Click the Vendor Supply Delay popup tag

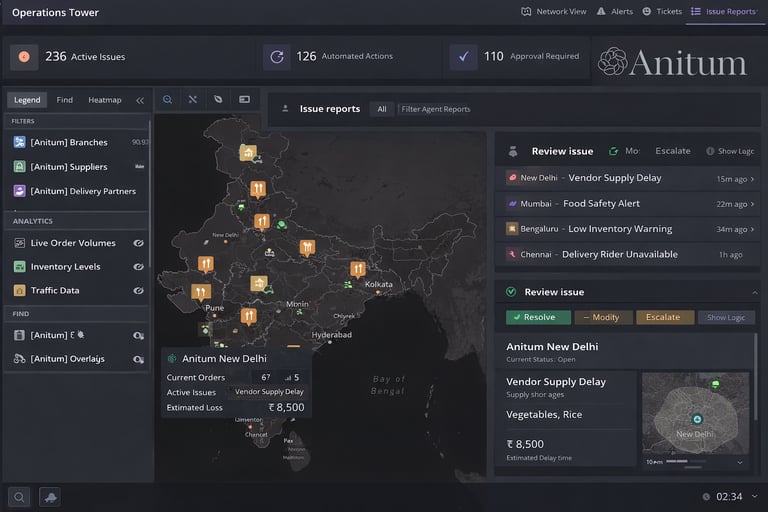coord(269,392)
